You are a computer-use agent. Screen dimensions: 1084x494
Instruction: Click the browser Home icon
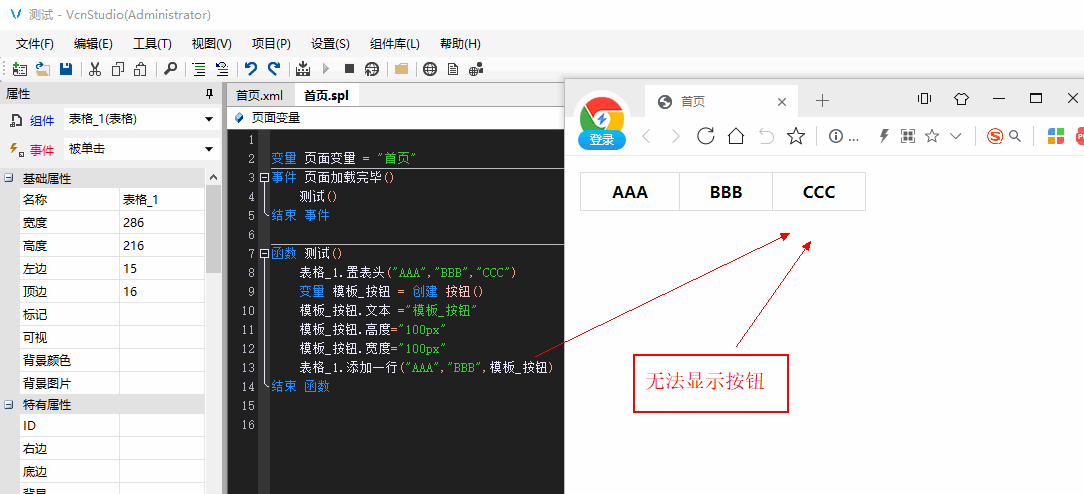[x=736, y=136]
